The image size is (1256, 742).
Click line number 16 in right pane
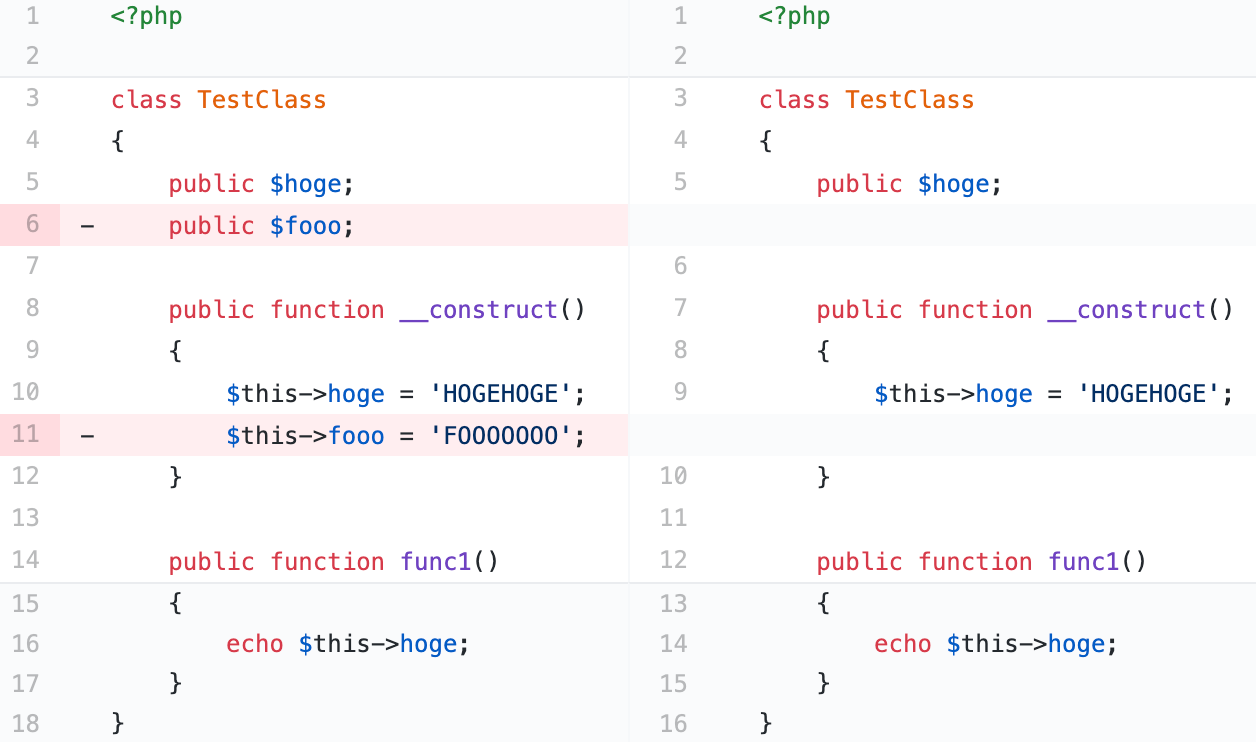pyautogui.click(x=674, y=722)
